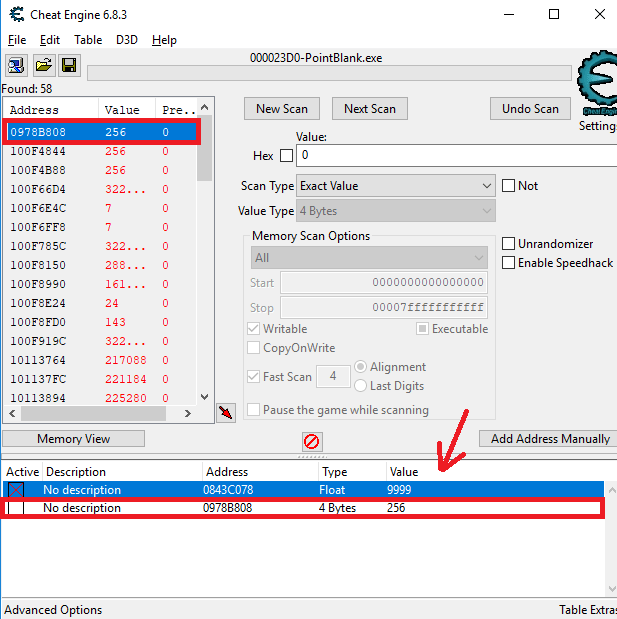The width and height of the screenshot is (617, 619).
Task: Open Table Extras
Action: point(588,610)
